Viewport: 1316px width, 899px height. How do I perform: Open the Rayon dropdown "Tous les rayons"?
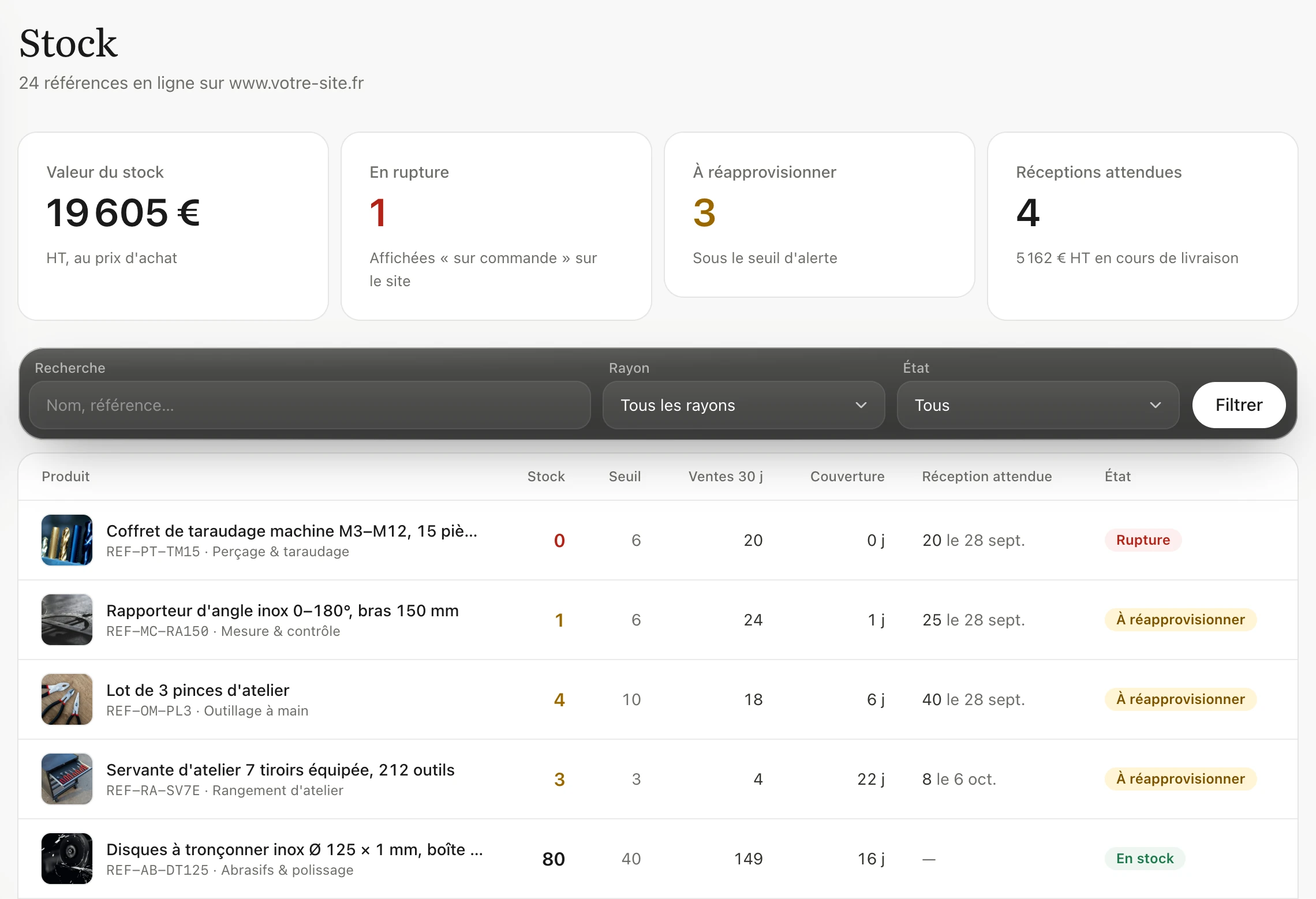743,405
